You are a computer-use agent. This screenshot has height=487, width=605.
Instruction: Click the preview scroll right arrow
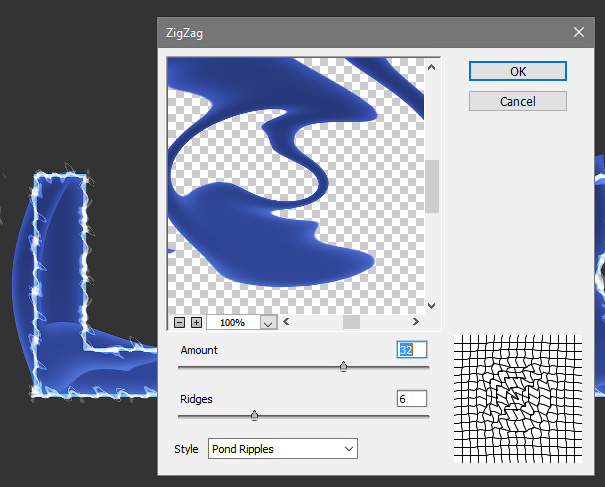pyautogui.click(x=416, y=321)
